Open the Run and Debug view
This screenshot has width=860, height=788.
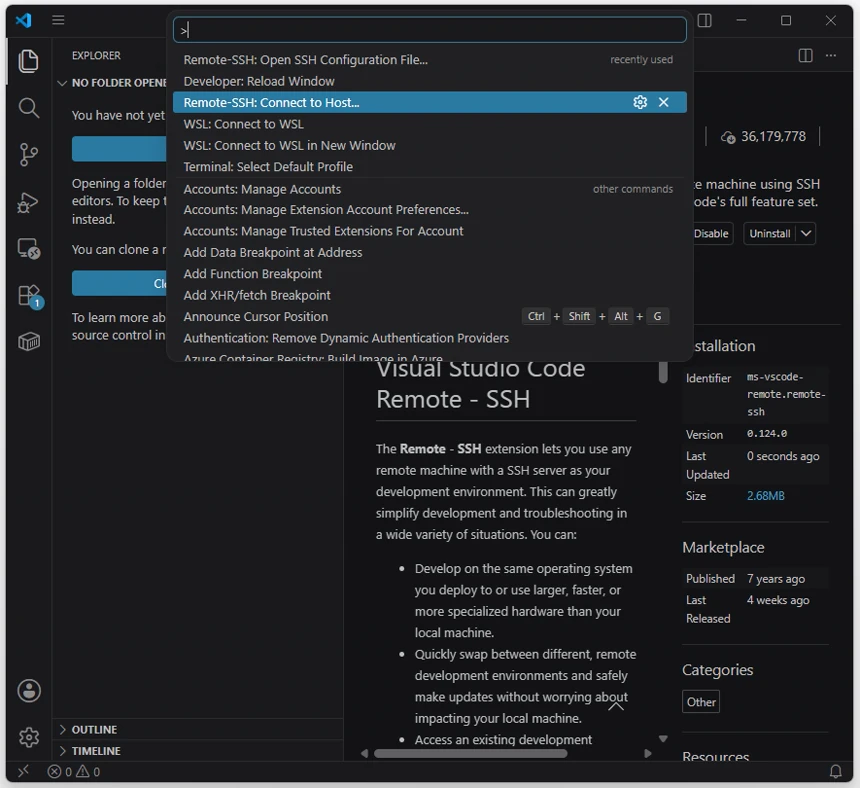(x=29, y=202)
